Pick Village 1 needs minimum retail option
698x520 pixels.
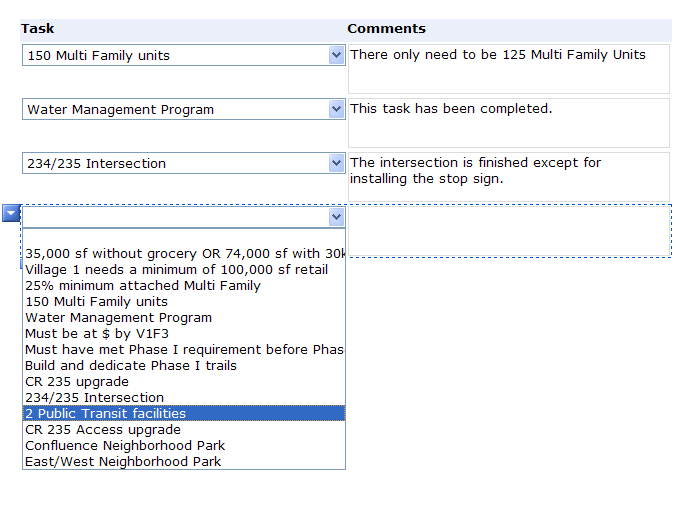[x=184, y=269]
